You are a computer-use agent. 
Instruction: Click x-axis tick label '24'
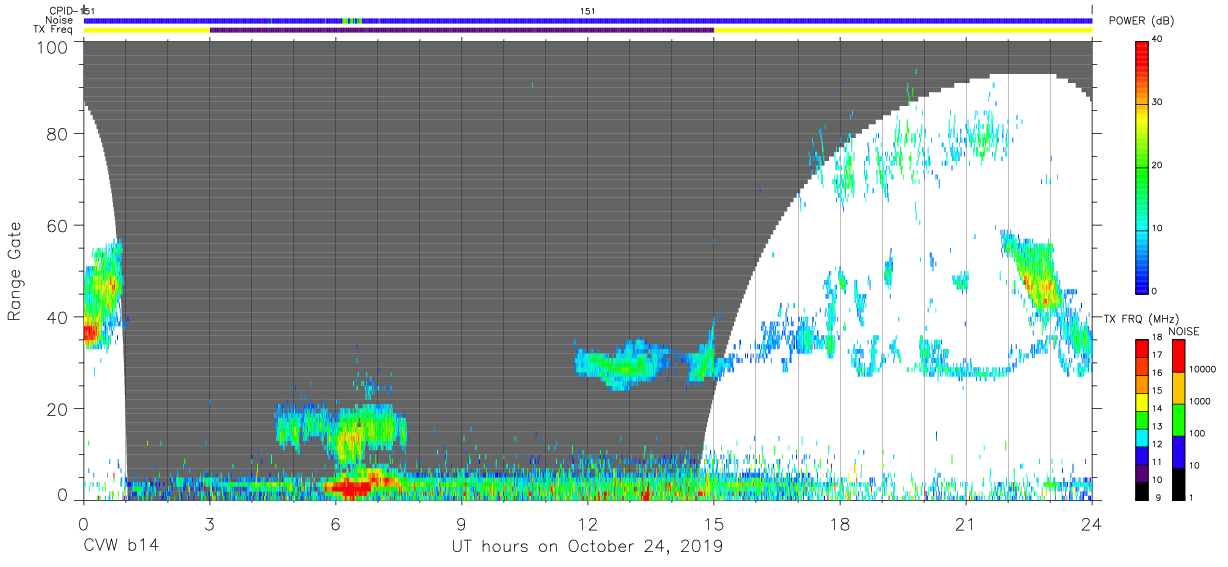(1092, 524)
